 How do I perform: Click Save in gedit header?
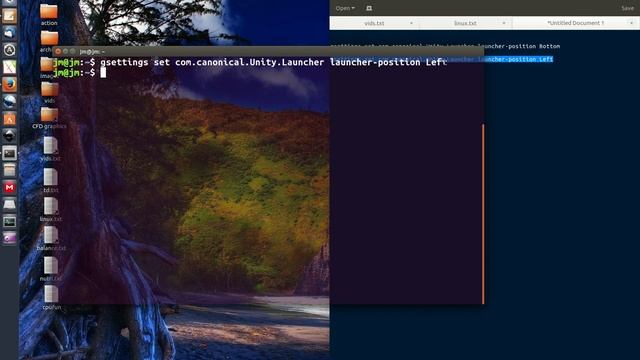tap(627, 8)
